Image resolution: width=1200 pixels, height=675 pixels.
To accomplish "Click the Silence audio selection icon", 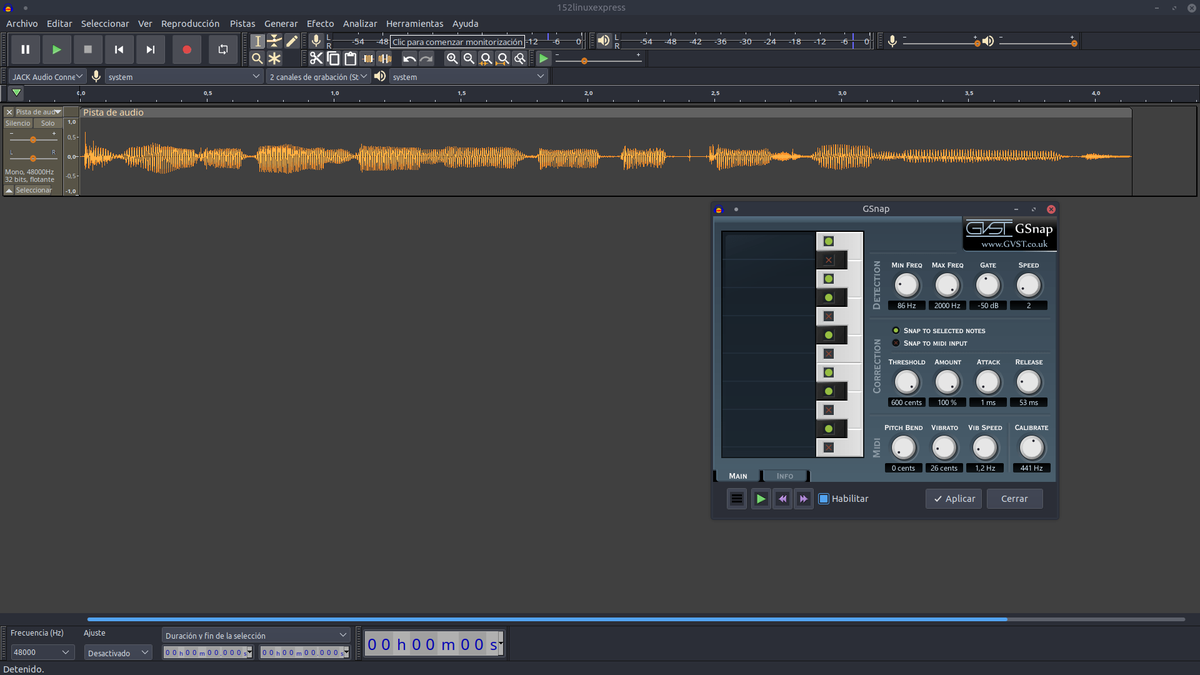I will 384,59.
